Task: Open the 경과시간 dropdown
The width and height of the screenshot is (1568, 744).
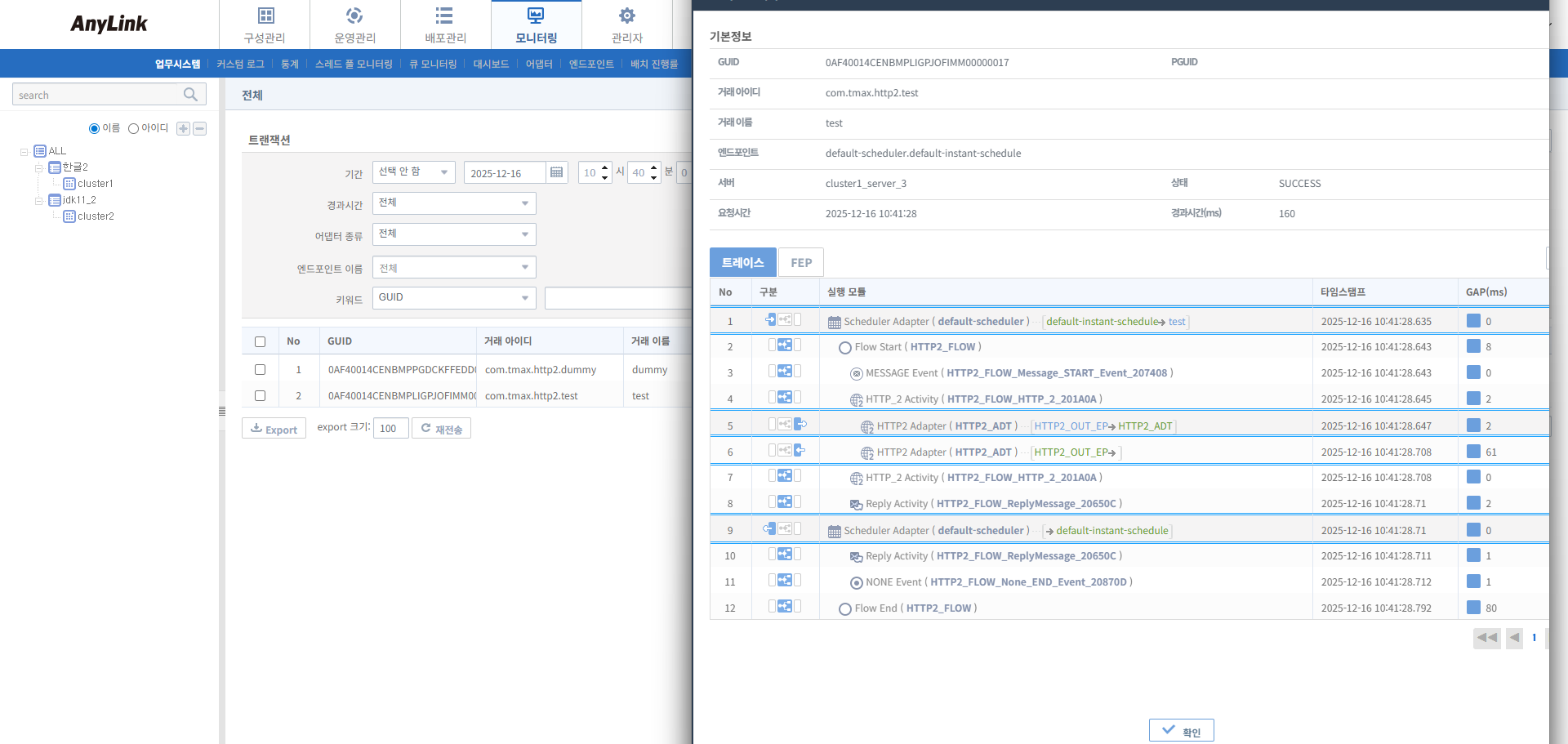Action: pyautogui.click(x=454, y=203)
